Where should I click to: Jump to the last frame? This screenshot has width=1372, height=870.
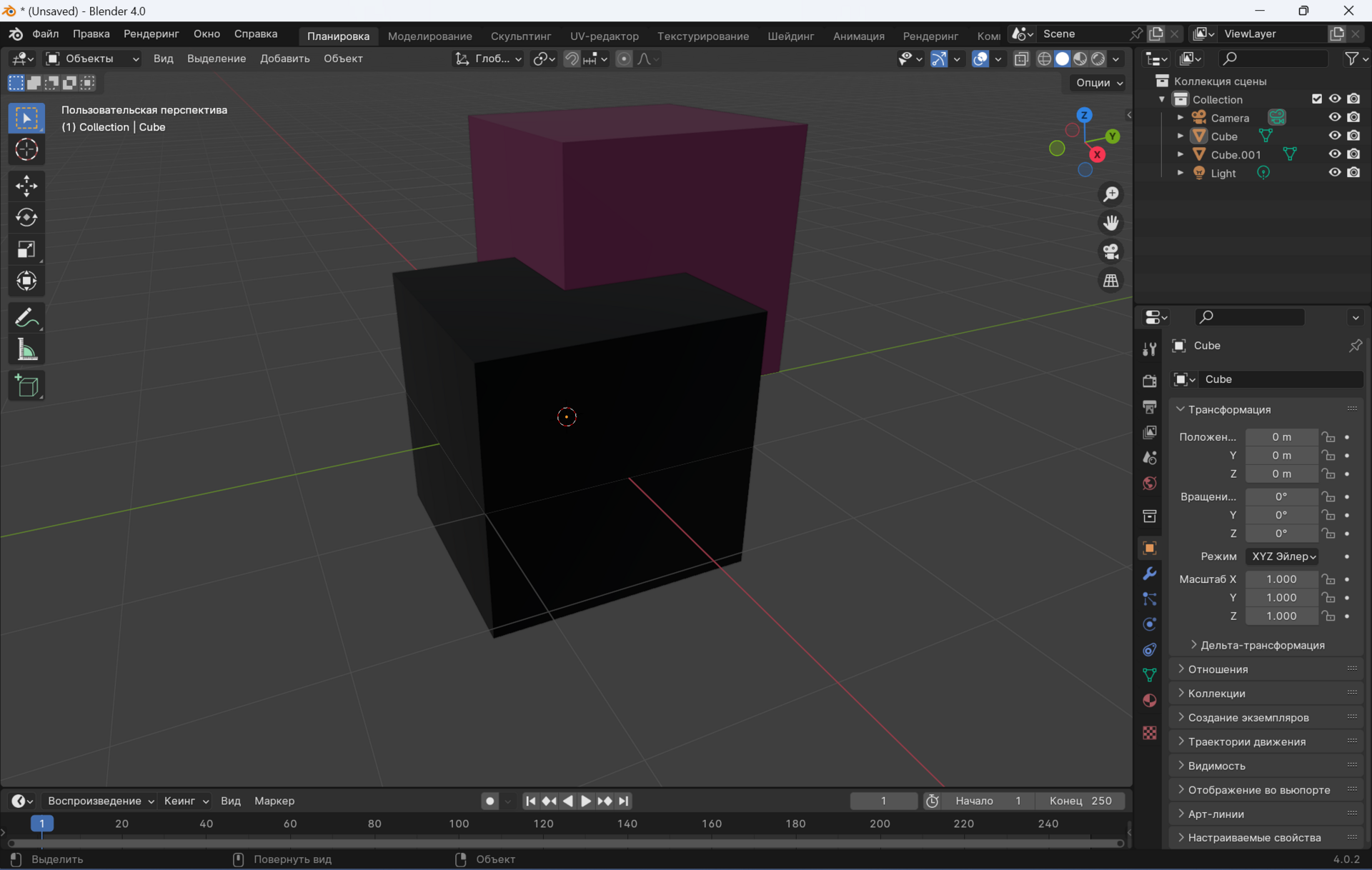pyautogui.click(x=624, y=801)
